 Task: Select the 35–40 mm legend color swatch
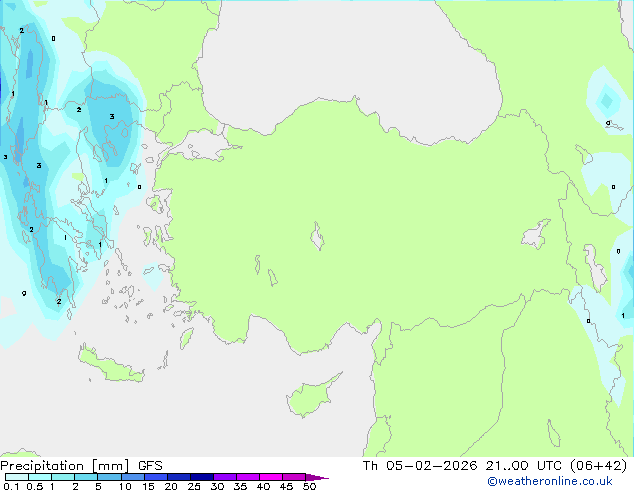[247, 477]
